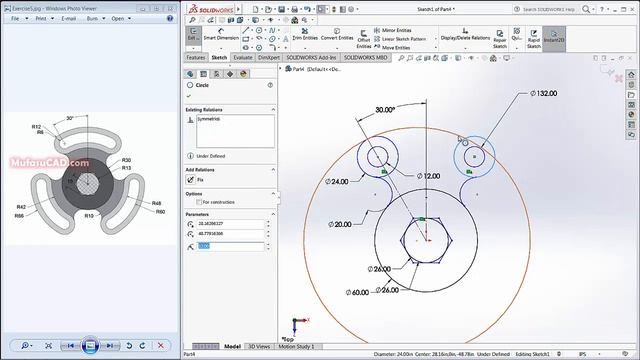Viewport: 640px width, 360px height.
Task: Open the SOLIDWORKS MBD tab
Action: (365, 58)
